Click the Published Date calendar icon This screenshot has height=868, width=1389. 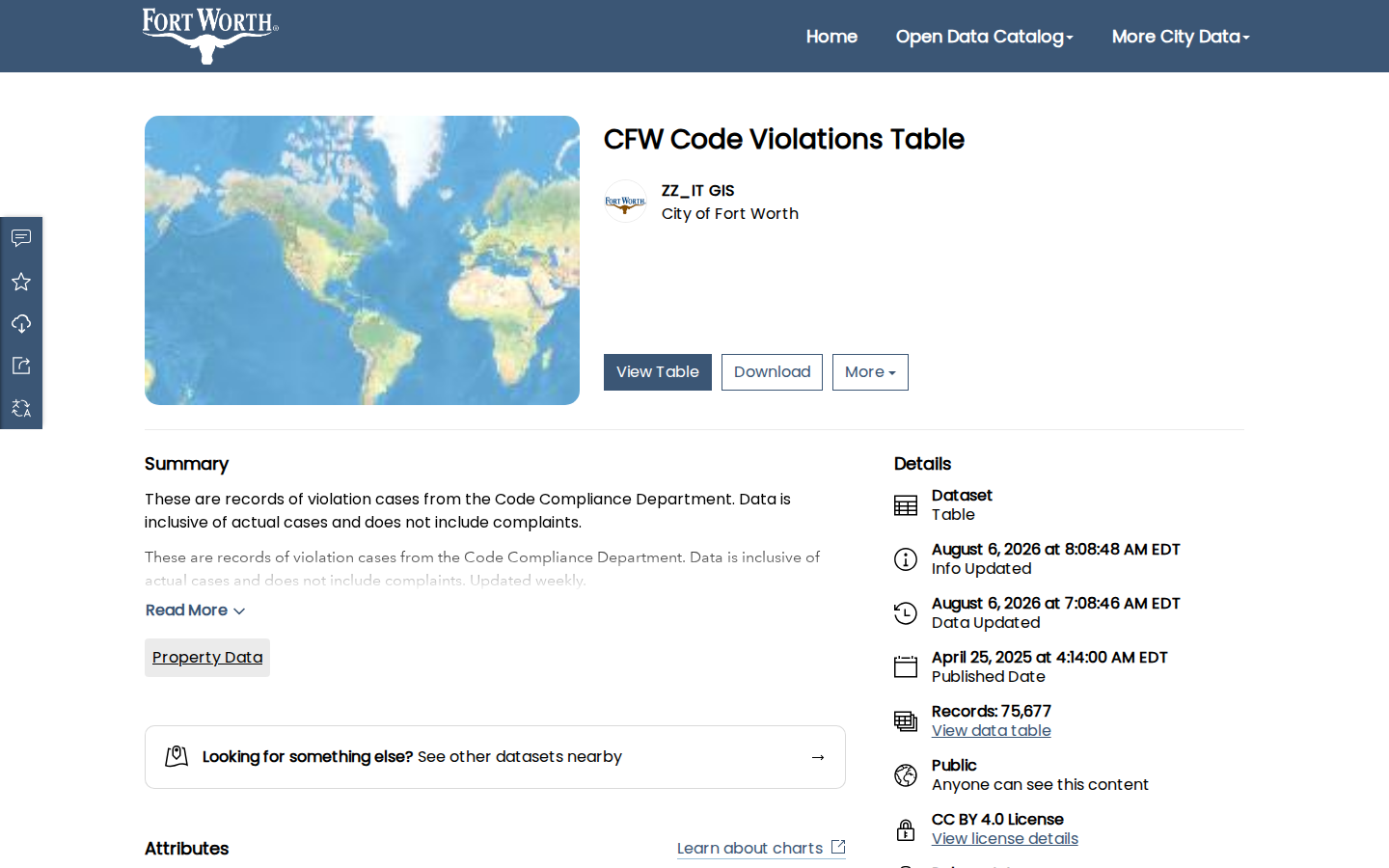[906, 667]
